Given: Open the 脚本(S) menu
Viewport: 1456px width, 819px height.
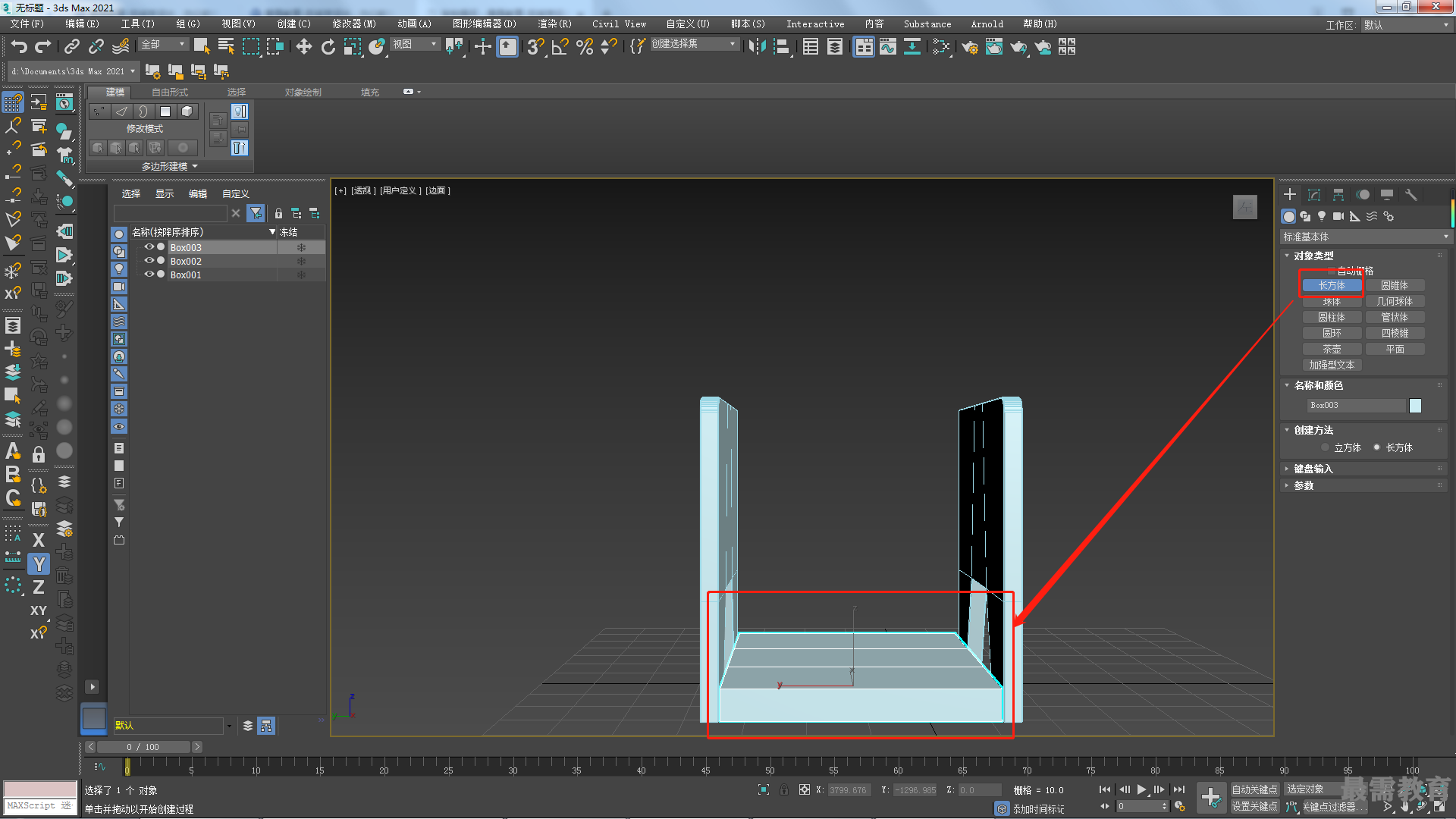Looking at the screenshot, I should pos(748,24).
